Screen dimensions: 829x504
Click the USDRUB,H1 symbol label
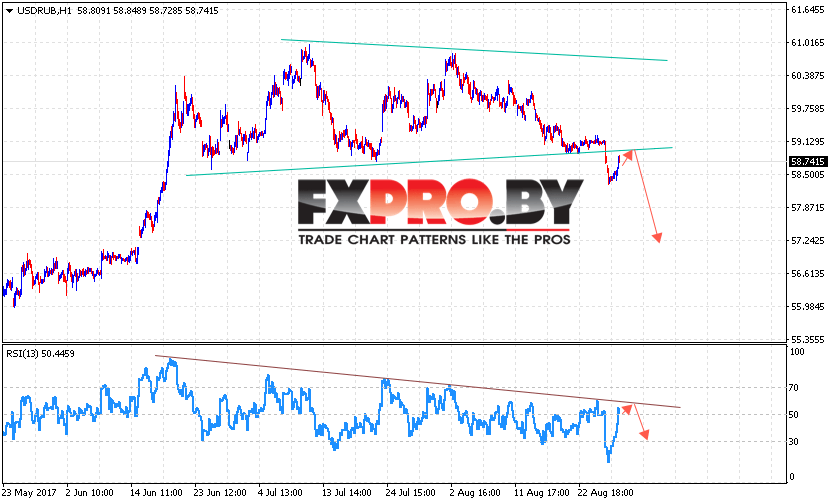[44, 11]
